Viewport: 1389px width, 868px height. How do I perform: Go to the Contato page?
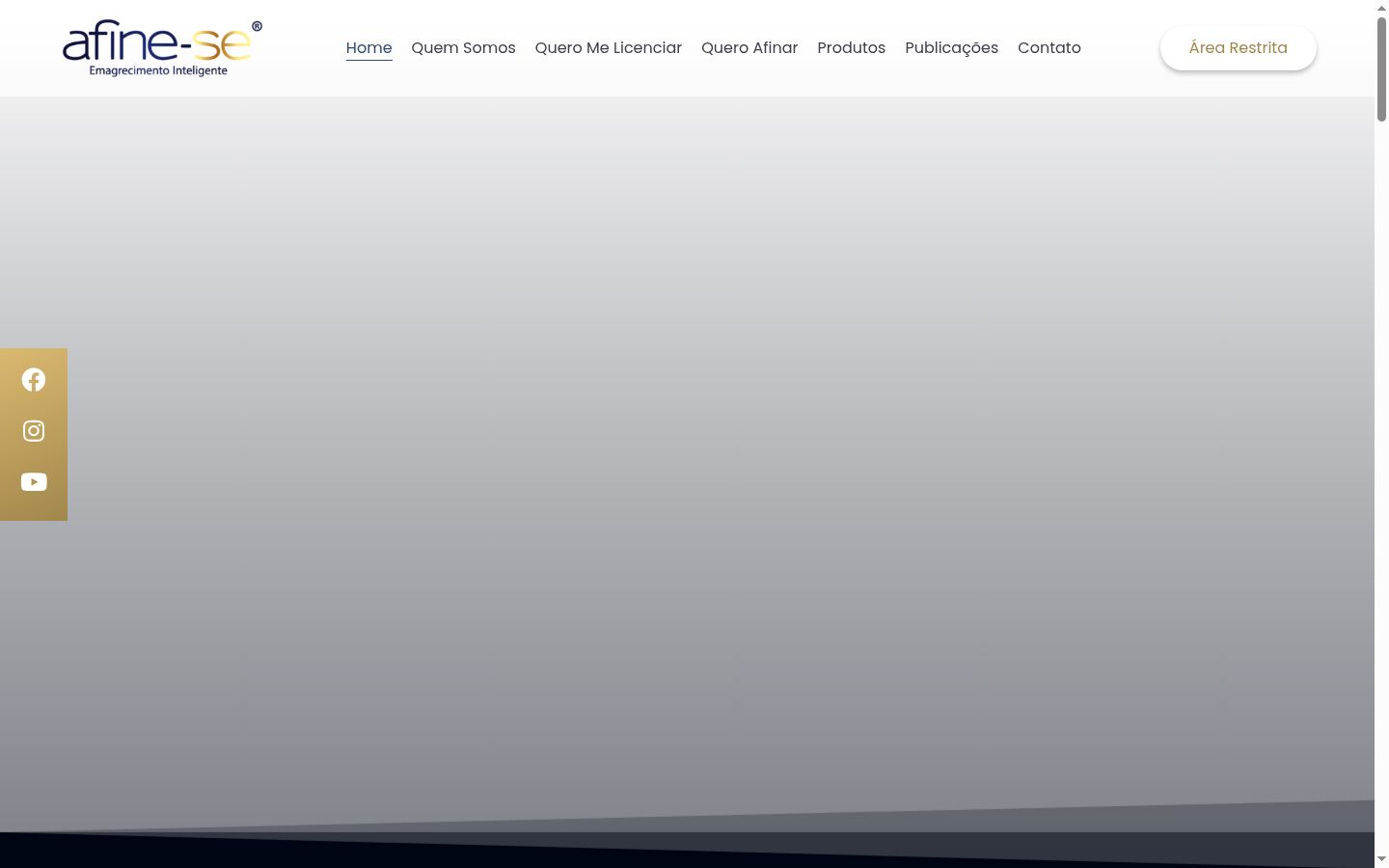coord(1049,48)
